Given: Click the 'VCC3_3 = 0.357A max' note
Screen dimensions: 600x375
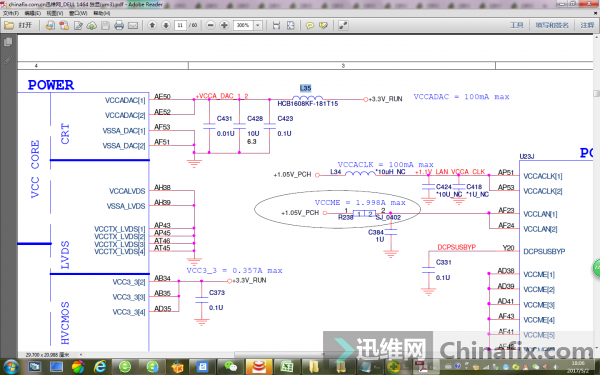Looking at the screenshot, I should 234,271.
